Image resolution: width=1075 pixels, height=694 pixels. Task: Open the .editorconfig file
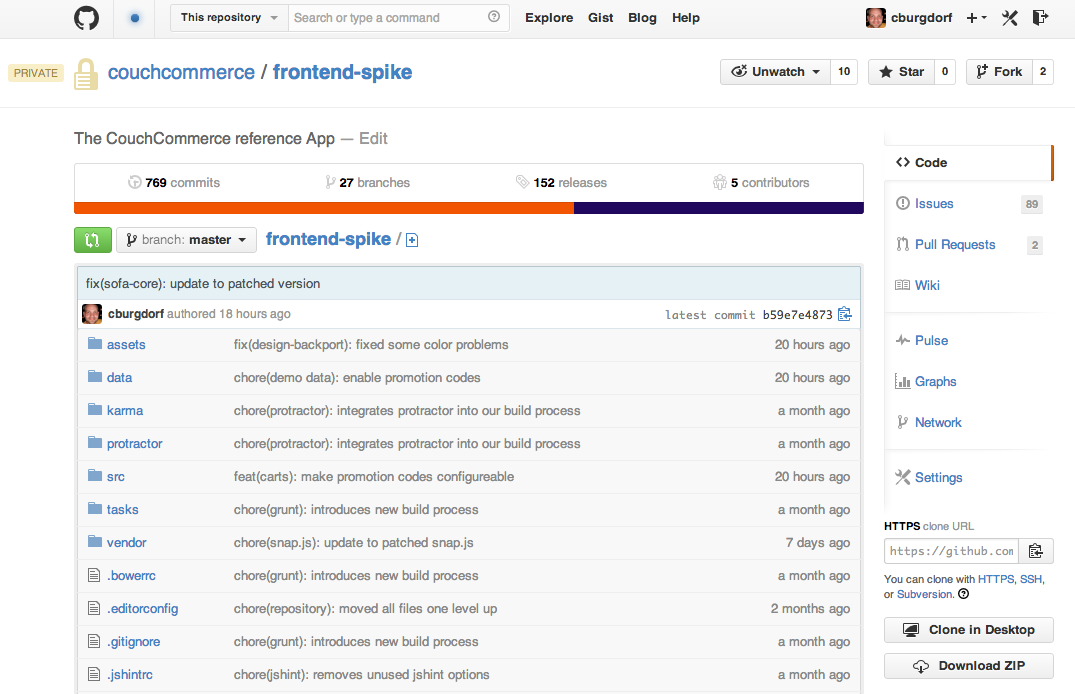point(143,608)
